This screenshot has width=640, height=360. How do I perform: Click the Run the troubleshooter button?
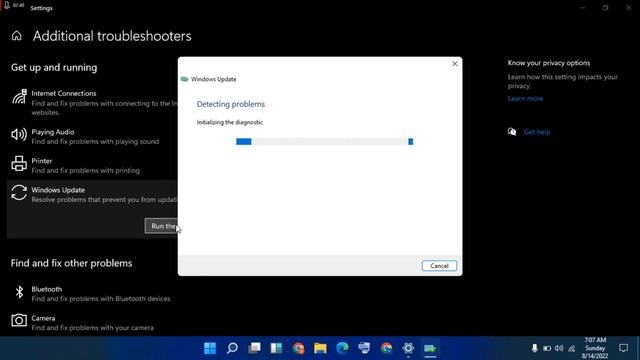(x=162, y=226)
